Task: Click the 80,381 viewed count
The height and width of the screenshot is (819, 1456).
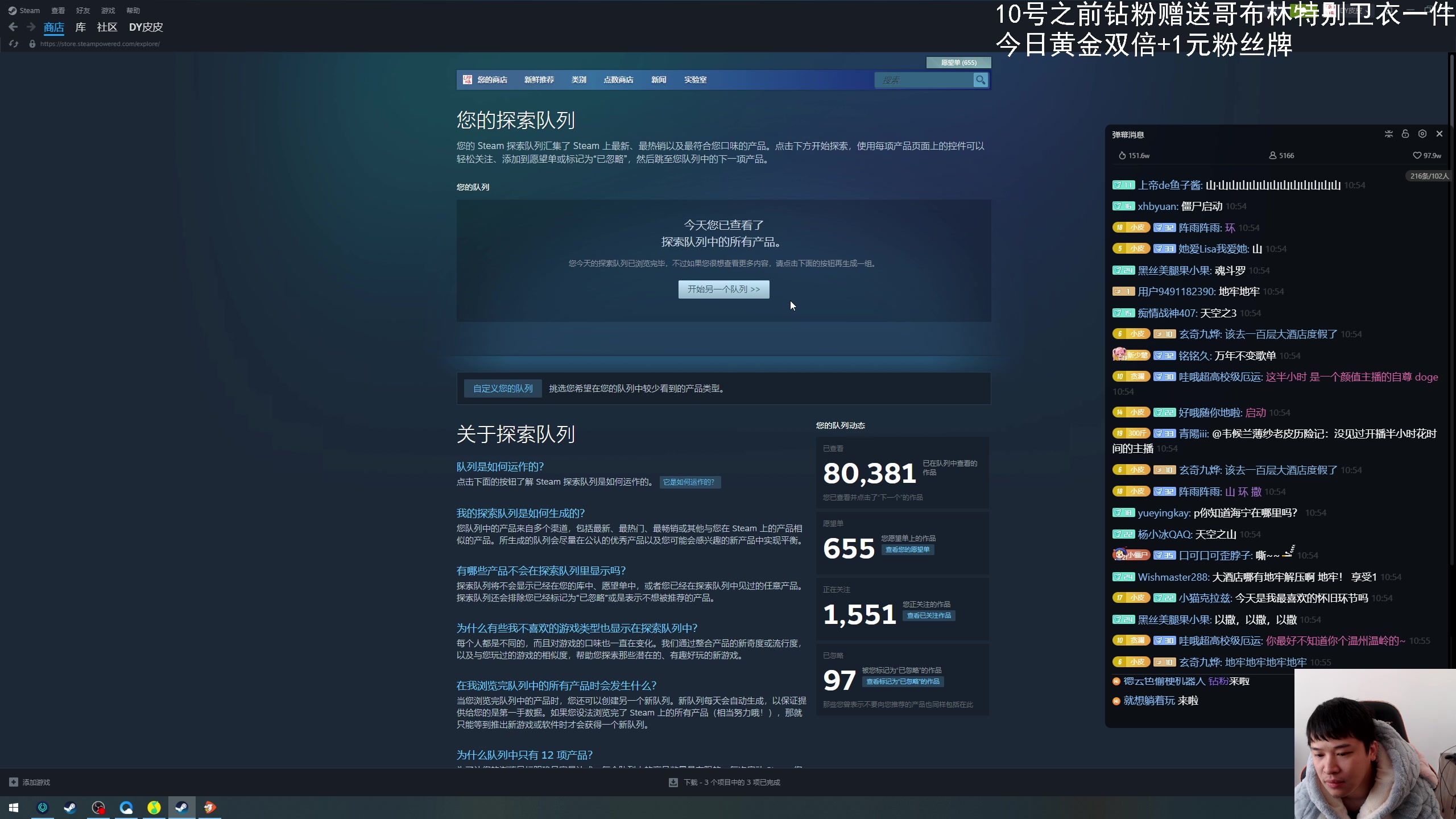Action: 869,473
